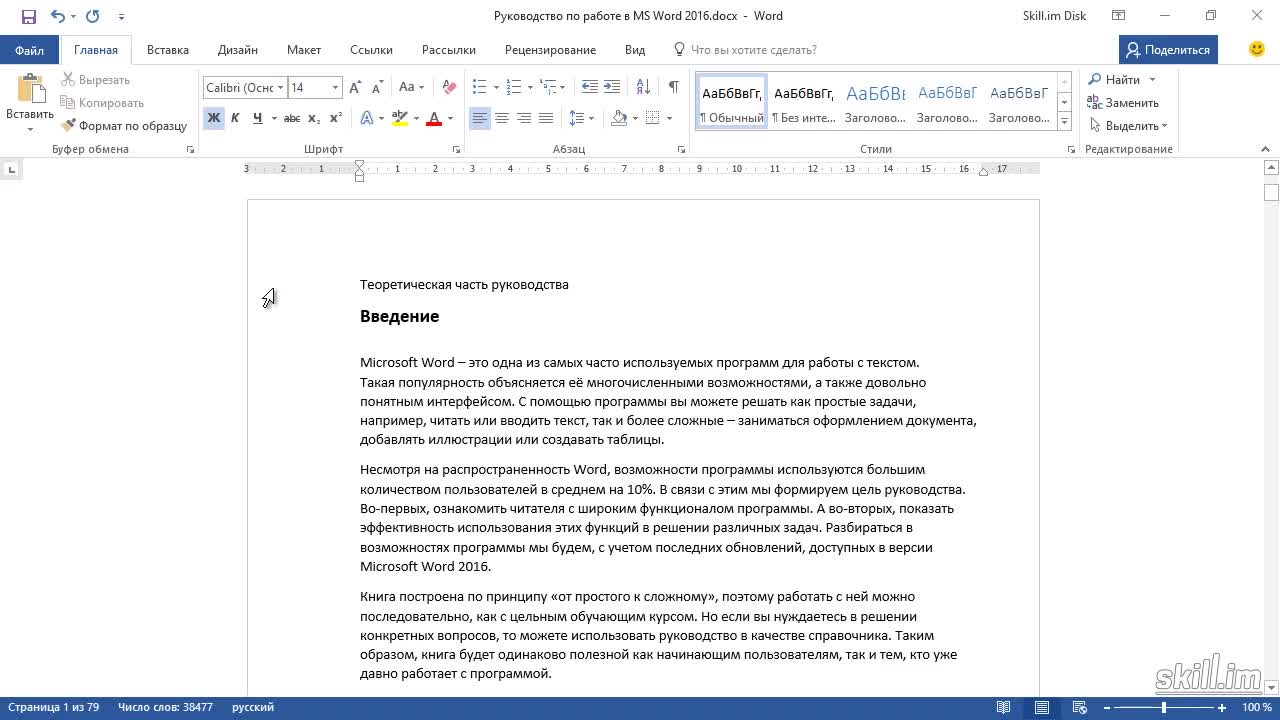
Task: Undo the last action
Action: [57, 16]
